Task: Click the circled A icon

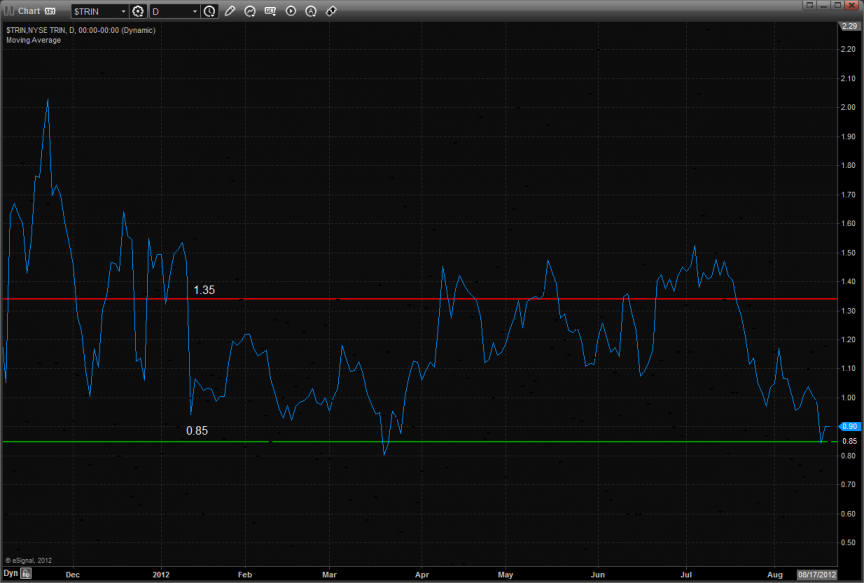Action: click(x=311, y=11)
